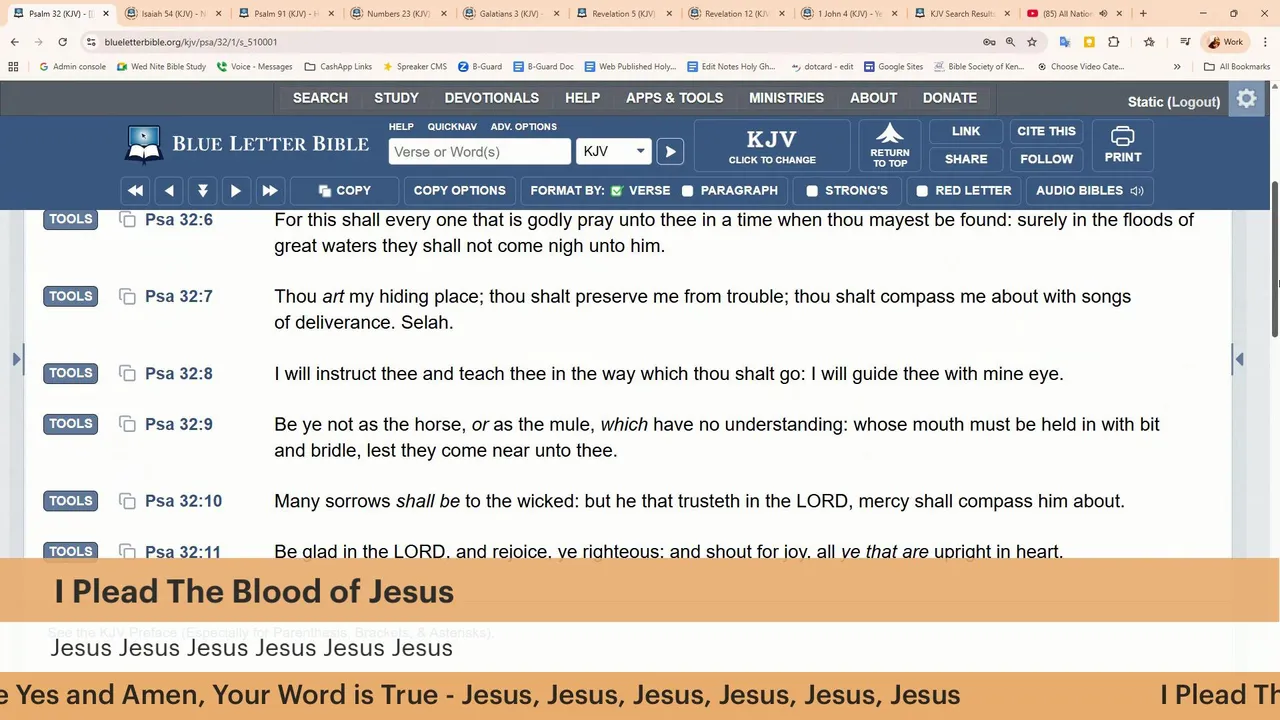Copy verse Psa 32:10 via its copy icon
Screen dimensions: 1280x720
(x=127, y=501)
